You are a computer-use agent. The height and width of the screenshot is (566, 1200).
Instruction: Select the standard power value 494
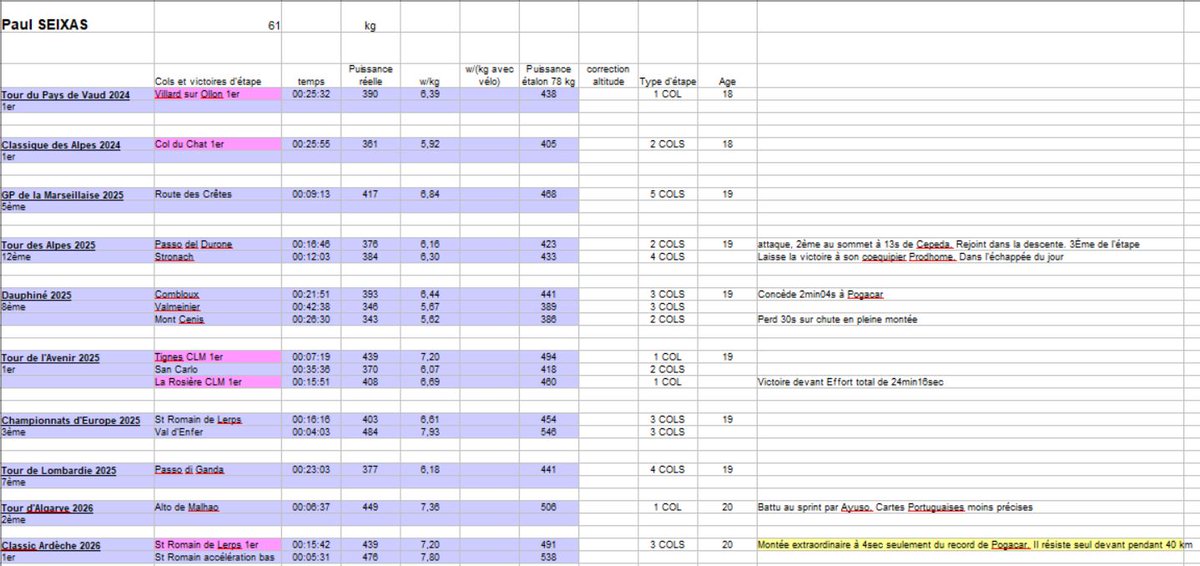pyautogui.click(x=548, y=357)
